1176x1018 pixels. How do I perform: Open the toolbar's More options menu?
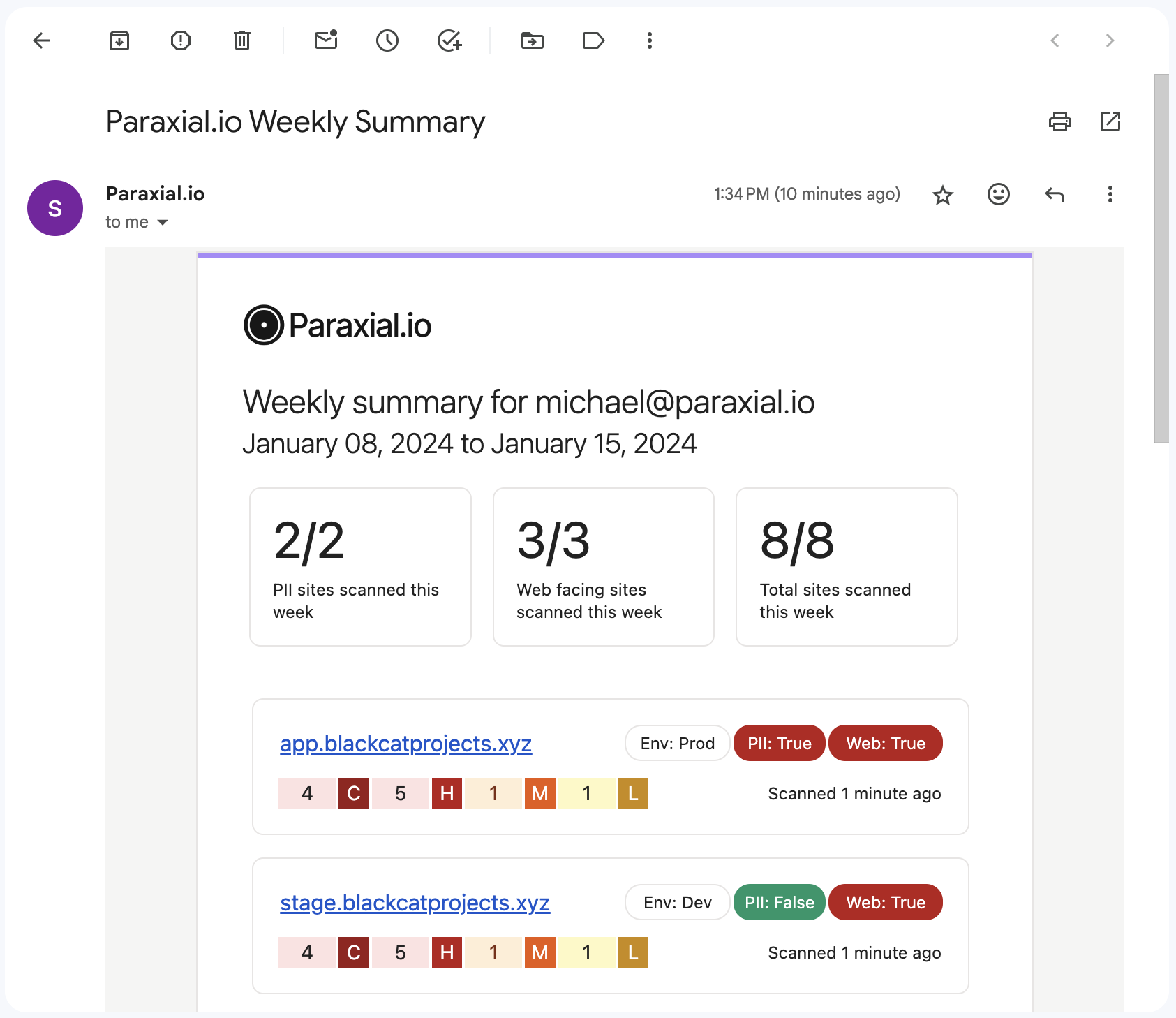pos(650,40)
